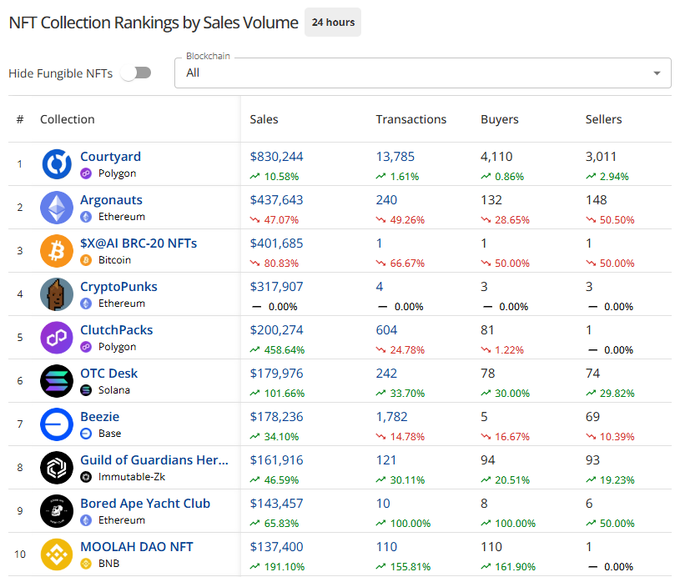680x577 pixels.
Task: Click Courtyard transactions count 13,785
Action: click(x=395, y=157)
